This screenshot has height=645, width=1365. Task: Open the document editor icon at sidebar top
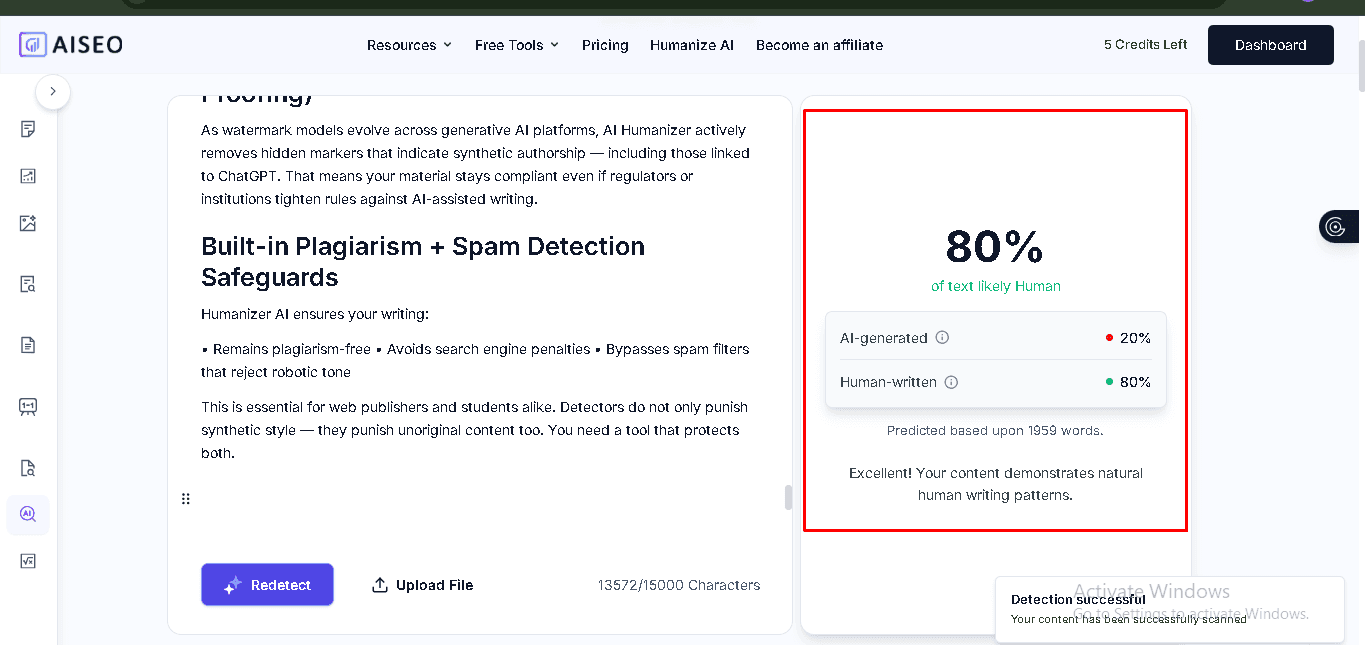[28, 129]
